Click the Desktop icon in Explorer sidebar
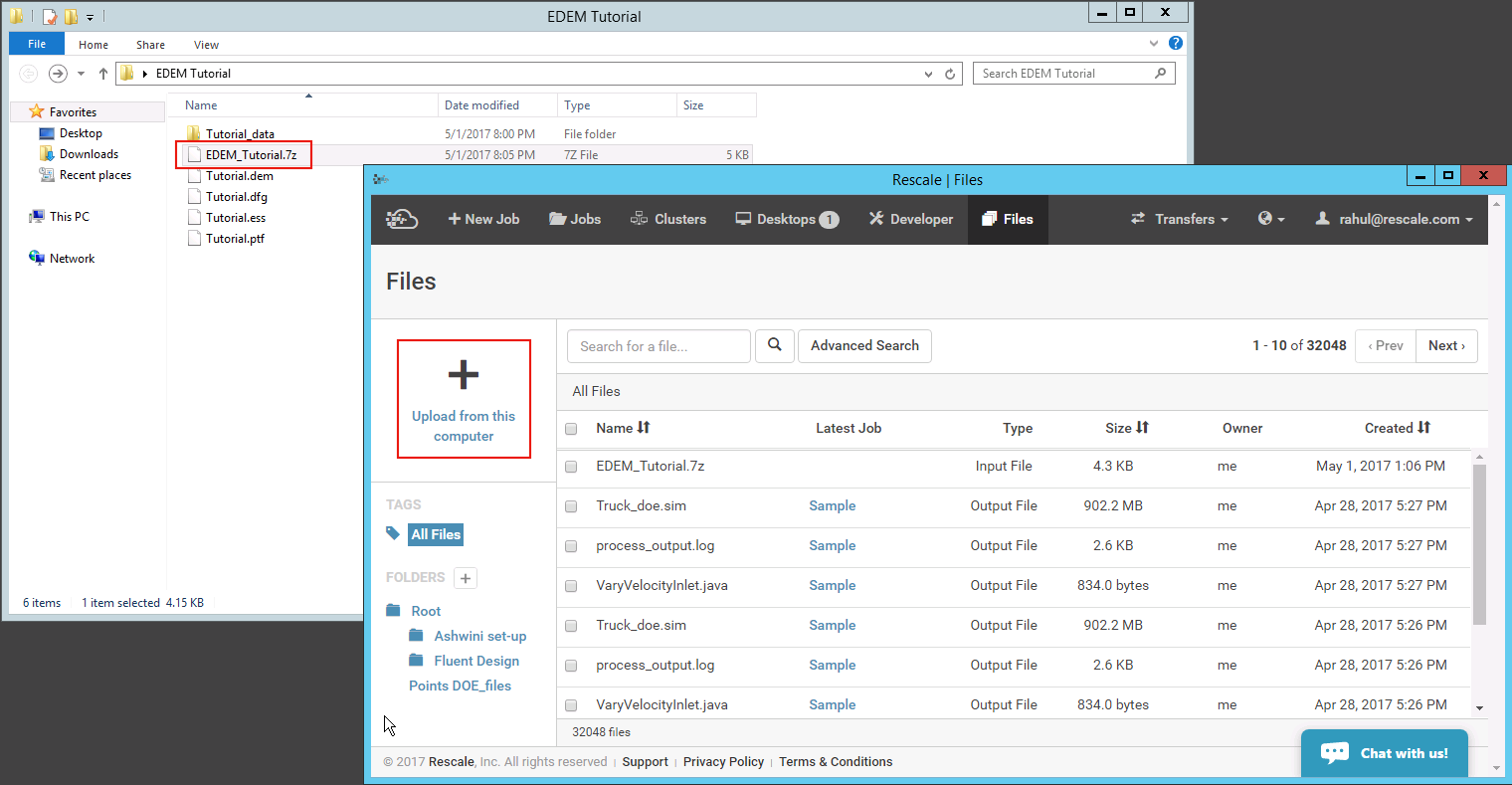 pos(47,133)
